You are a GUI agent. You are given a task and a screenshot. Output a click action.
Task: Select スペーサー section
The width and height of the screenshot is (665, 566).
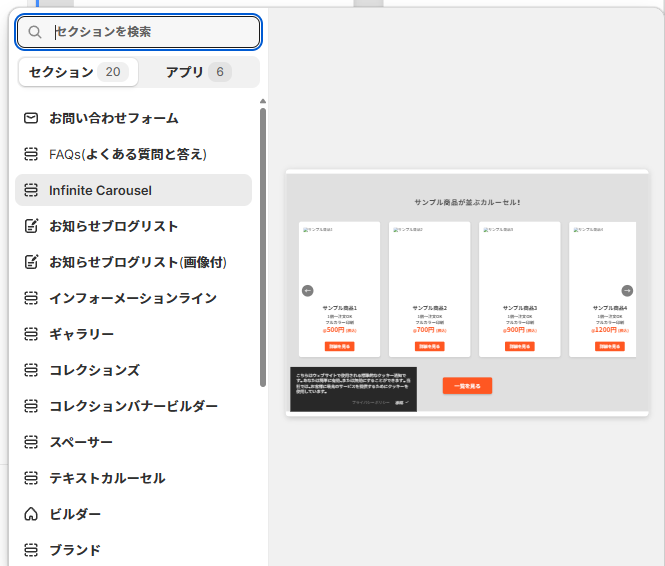134,442
